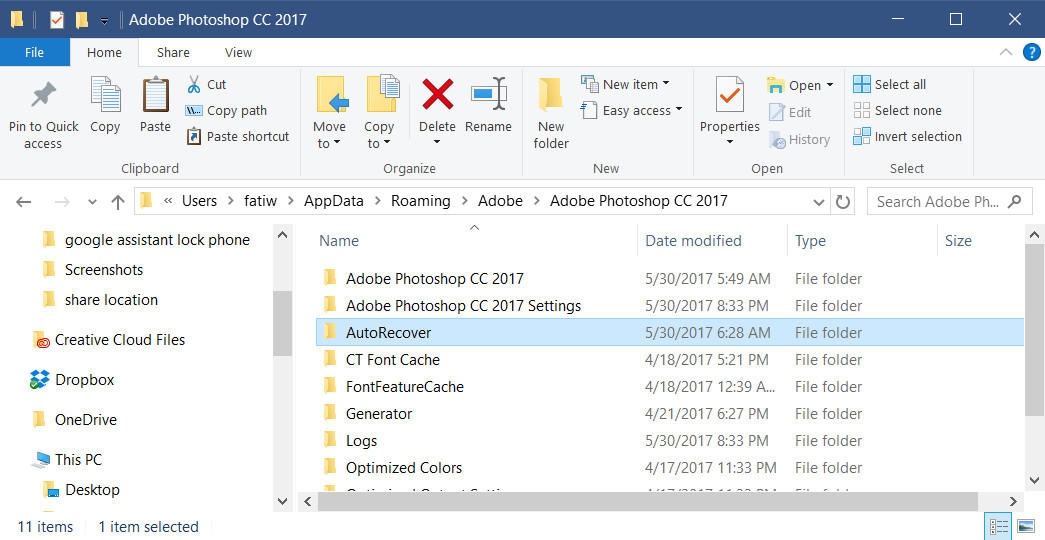
Task: Click Roaming in the address path
Action: [x=421, y=201]
